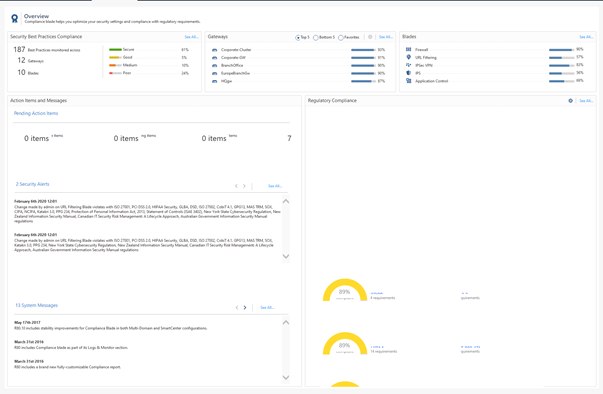Go to next System Messages page arrow
The width and height of the screenshot is (603, 394).
click(245, 308)
